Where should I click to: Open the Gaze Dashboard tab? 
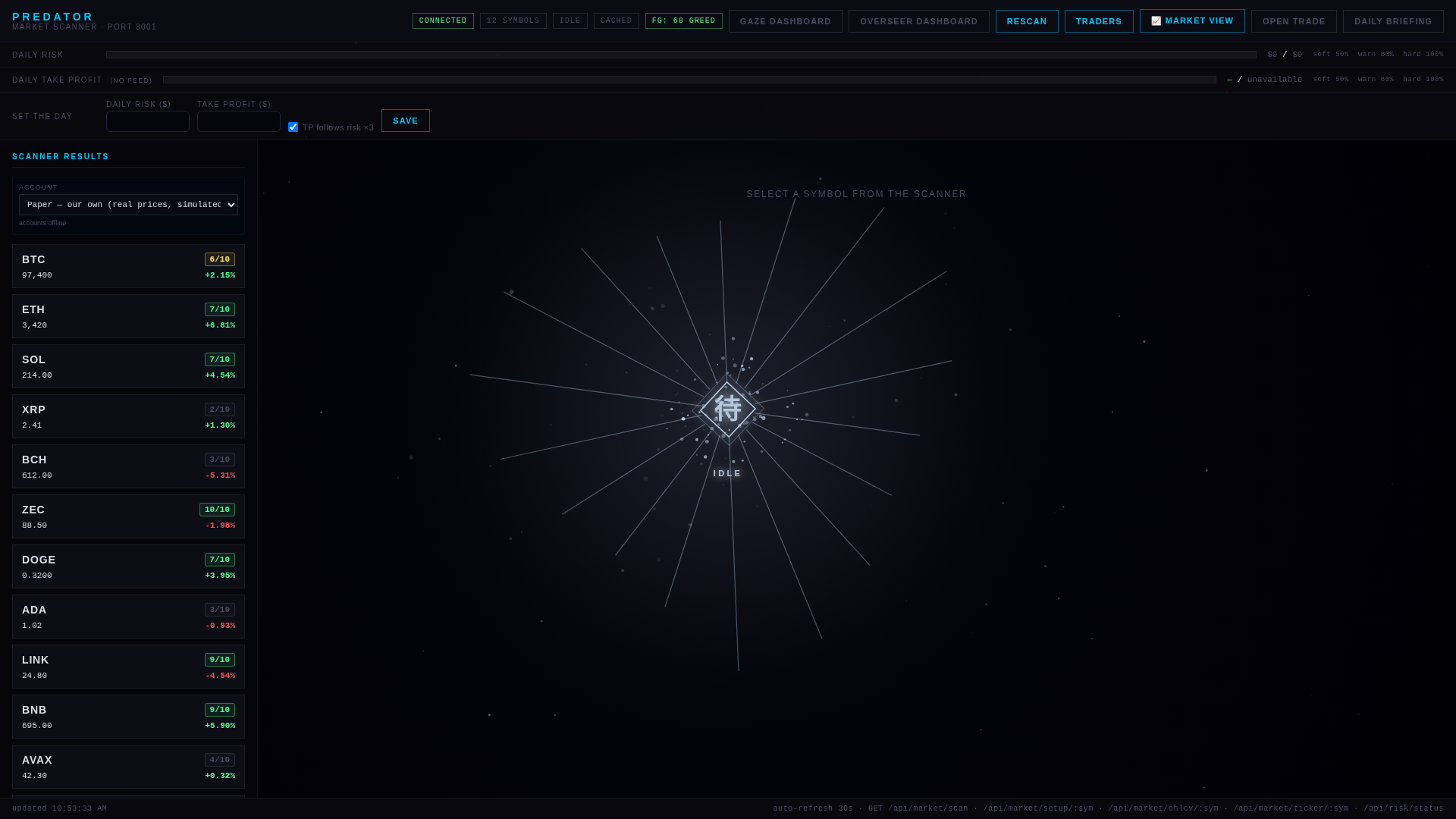coord(786,21)
